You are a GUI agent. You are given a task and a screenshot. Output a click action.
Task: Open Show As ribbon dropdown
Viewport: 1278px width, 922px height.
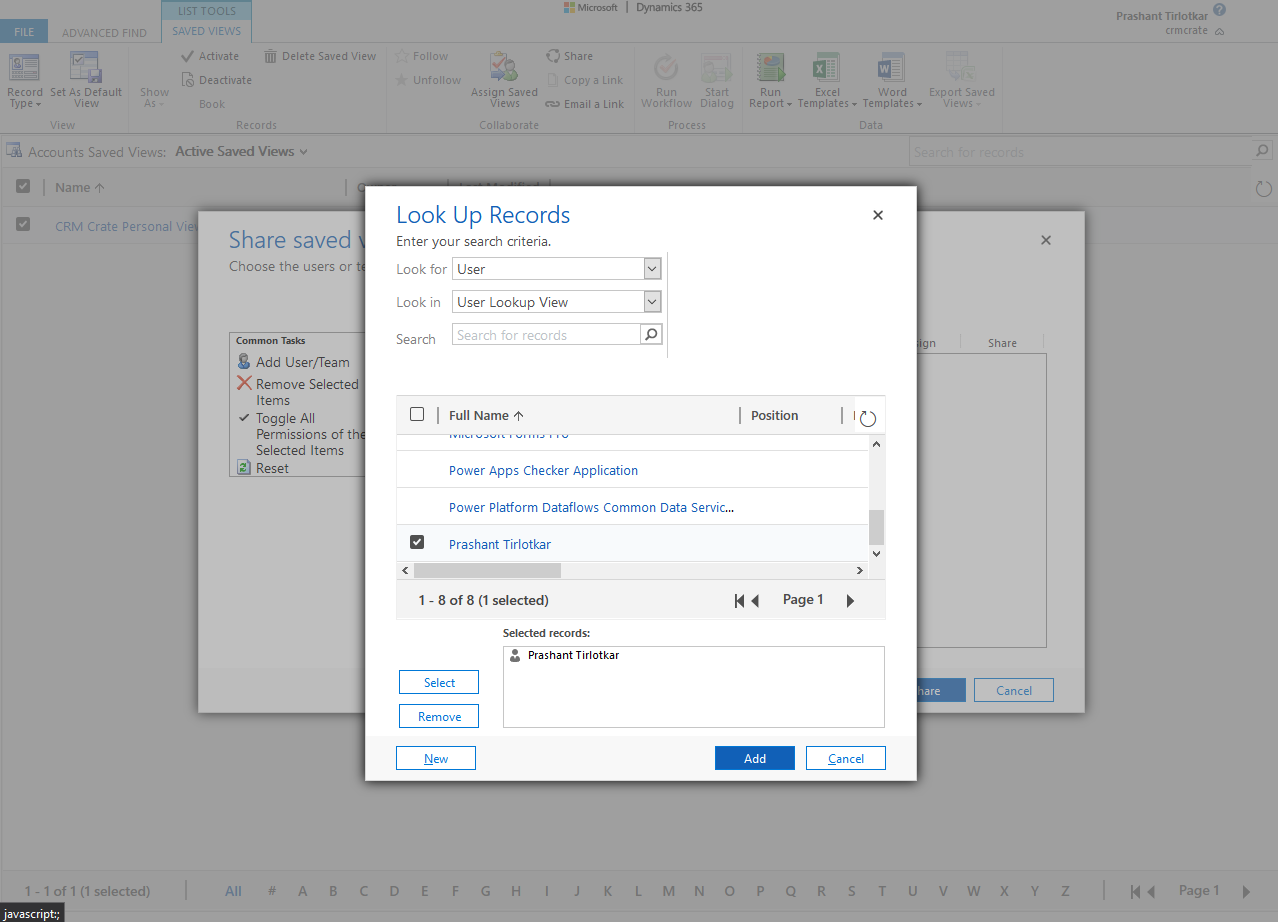tap(154, 97)
